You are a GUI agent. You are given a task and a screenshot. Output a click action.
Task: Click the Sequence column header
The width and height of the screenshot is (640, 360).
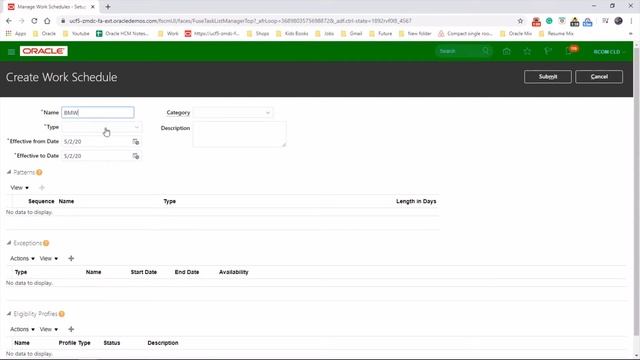[x=41, y=201]
